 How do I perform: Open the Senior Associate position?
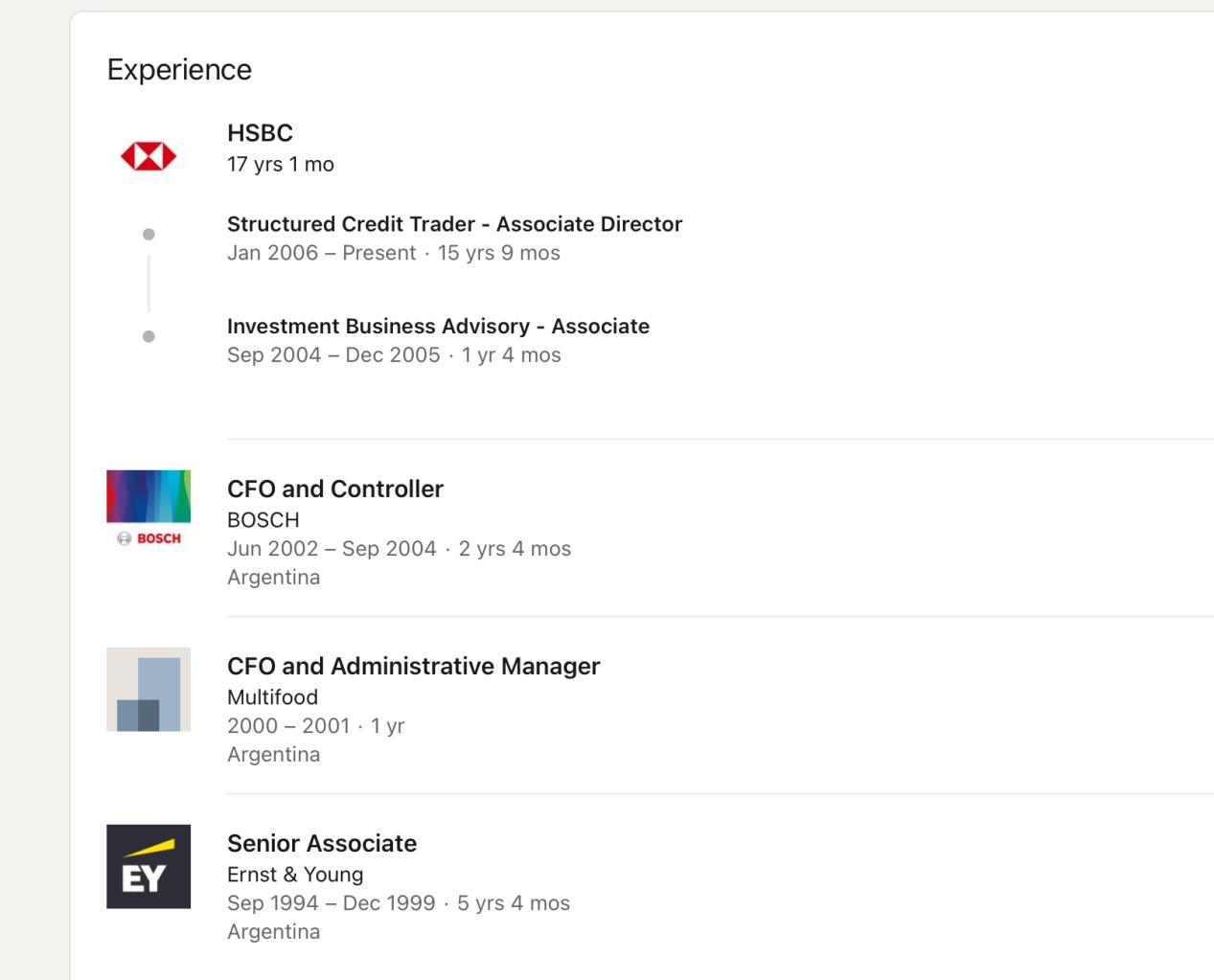click(321, 843)
